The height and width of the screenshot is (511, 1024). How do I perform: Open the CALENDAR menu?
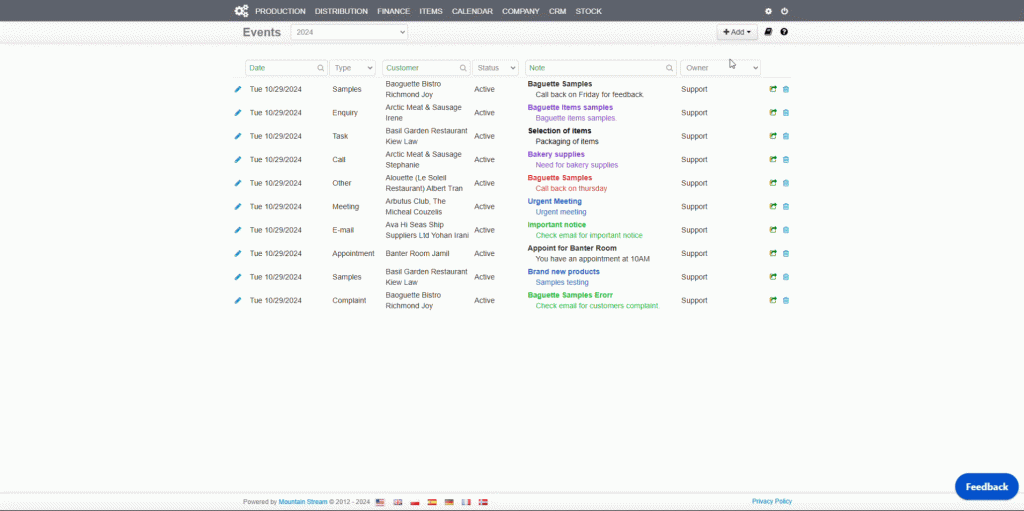(472, 11)
